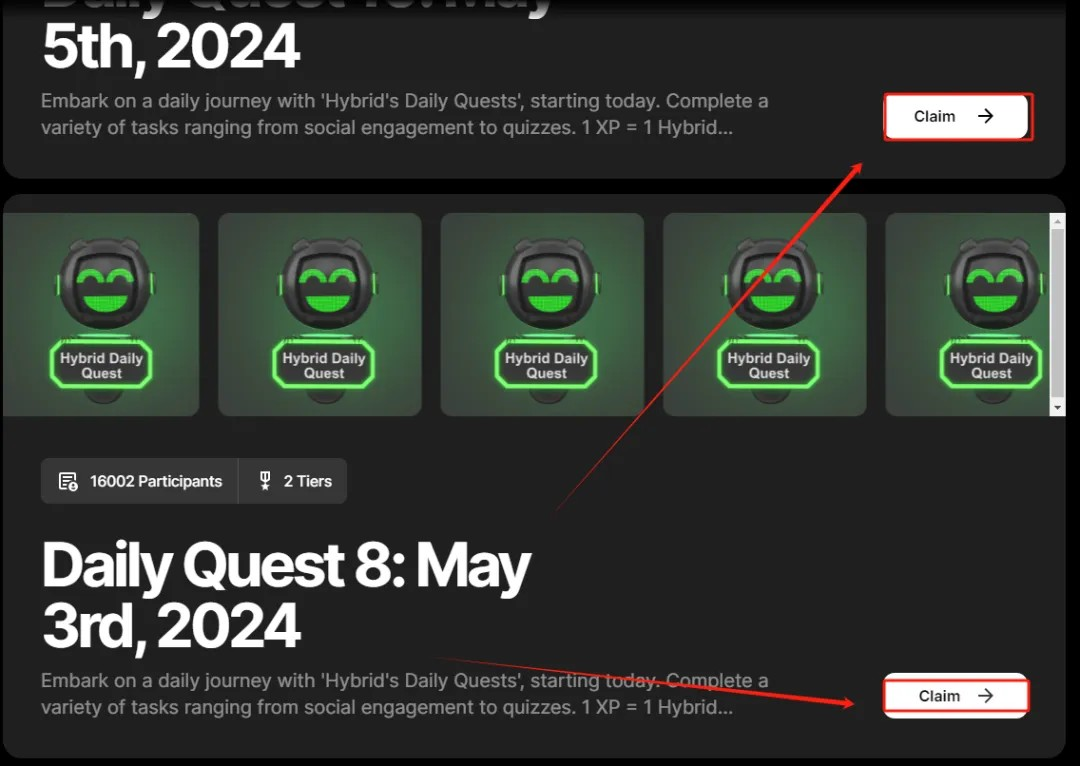Click the "5th, 2024" quest heading

171,47
